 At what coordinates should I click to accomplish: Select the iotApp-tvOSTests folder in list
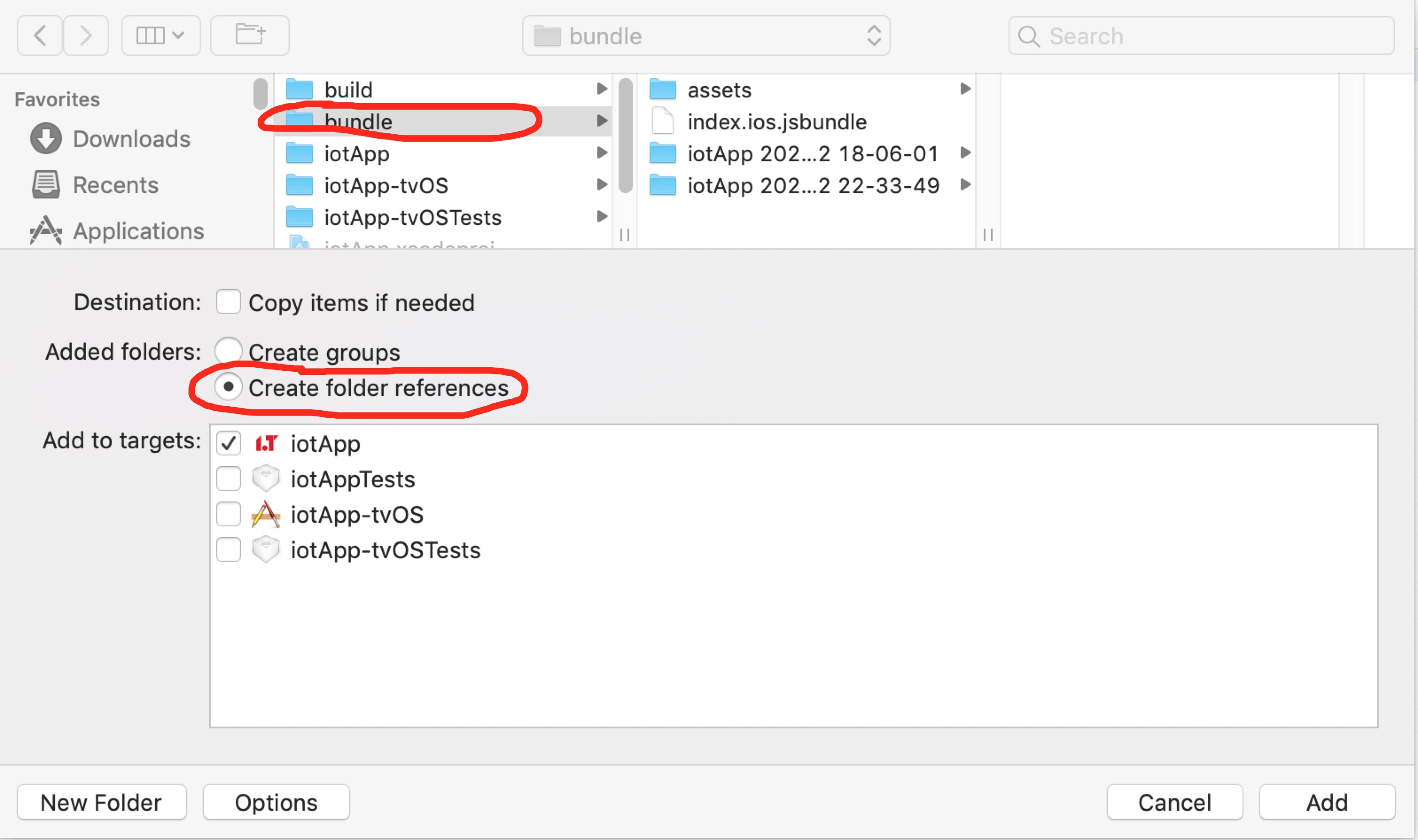coord(412,218)
